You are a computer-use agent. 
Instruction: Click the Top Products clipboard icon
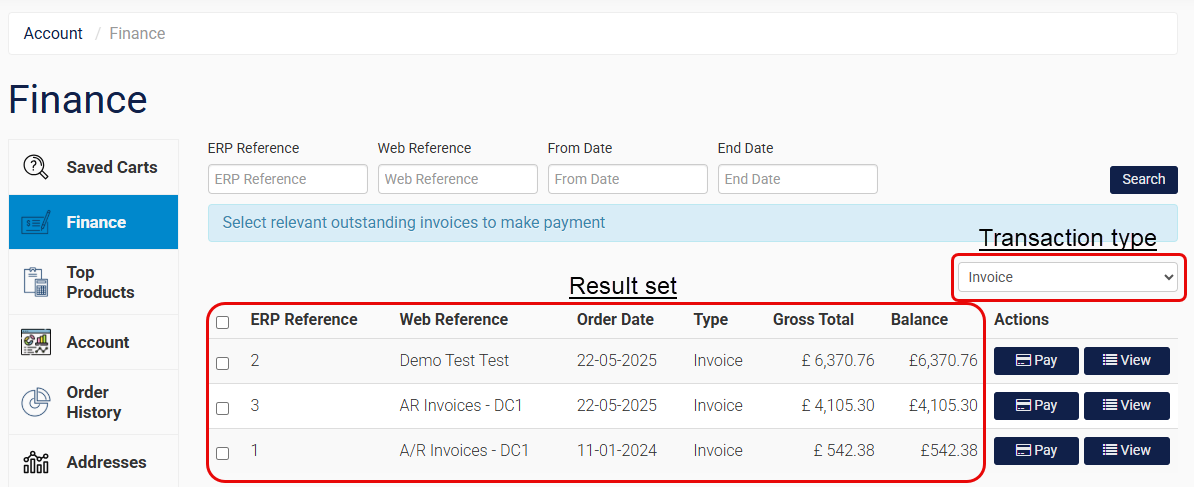[36, 282]
